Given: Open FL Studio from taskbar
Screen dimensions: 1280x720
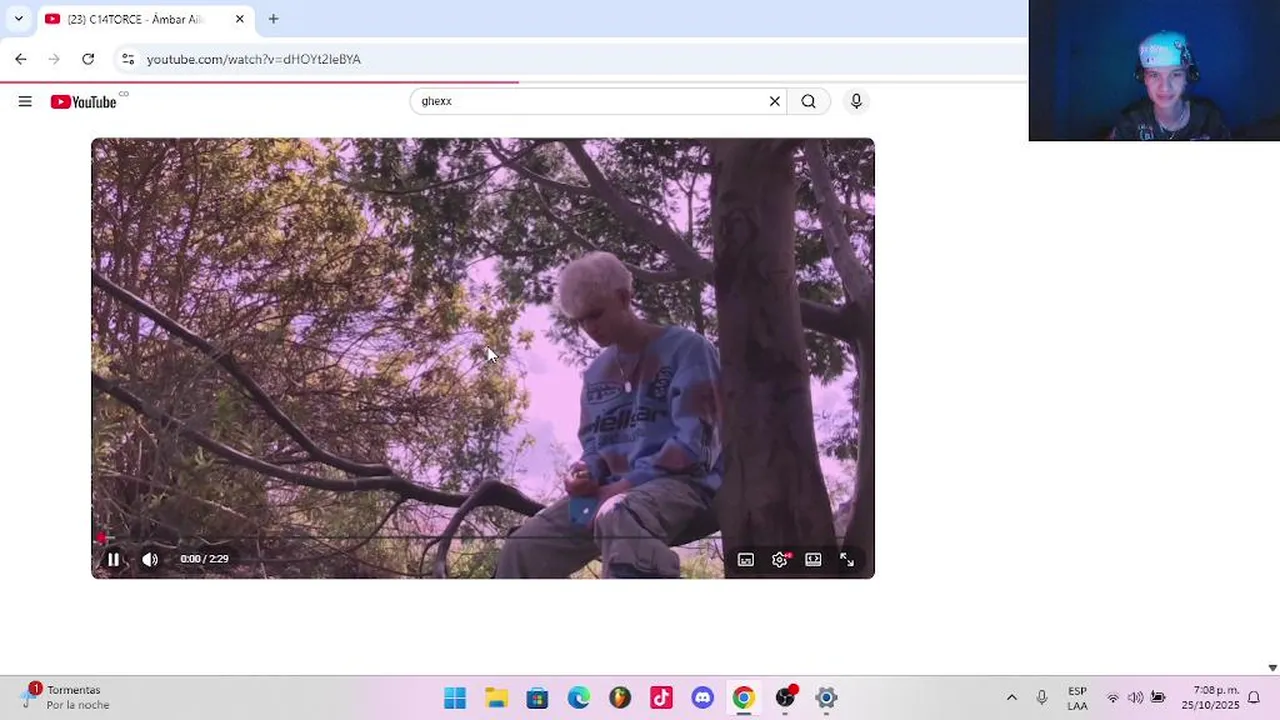Looking at the screenshot, I should (620, 697).
